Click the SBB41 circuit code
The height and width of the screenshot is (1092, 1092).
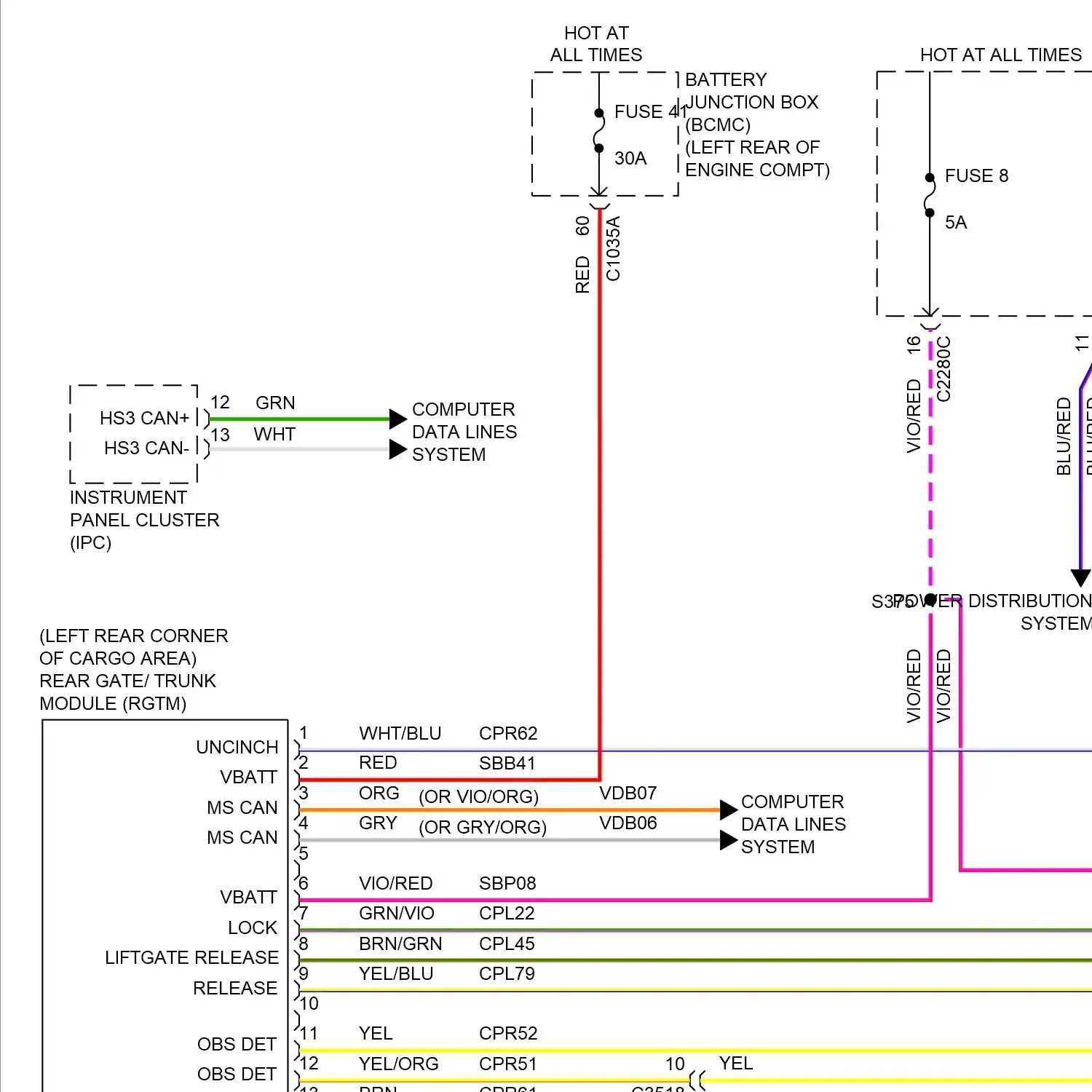click(x=507, y=763)
